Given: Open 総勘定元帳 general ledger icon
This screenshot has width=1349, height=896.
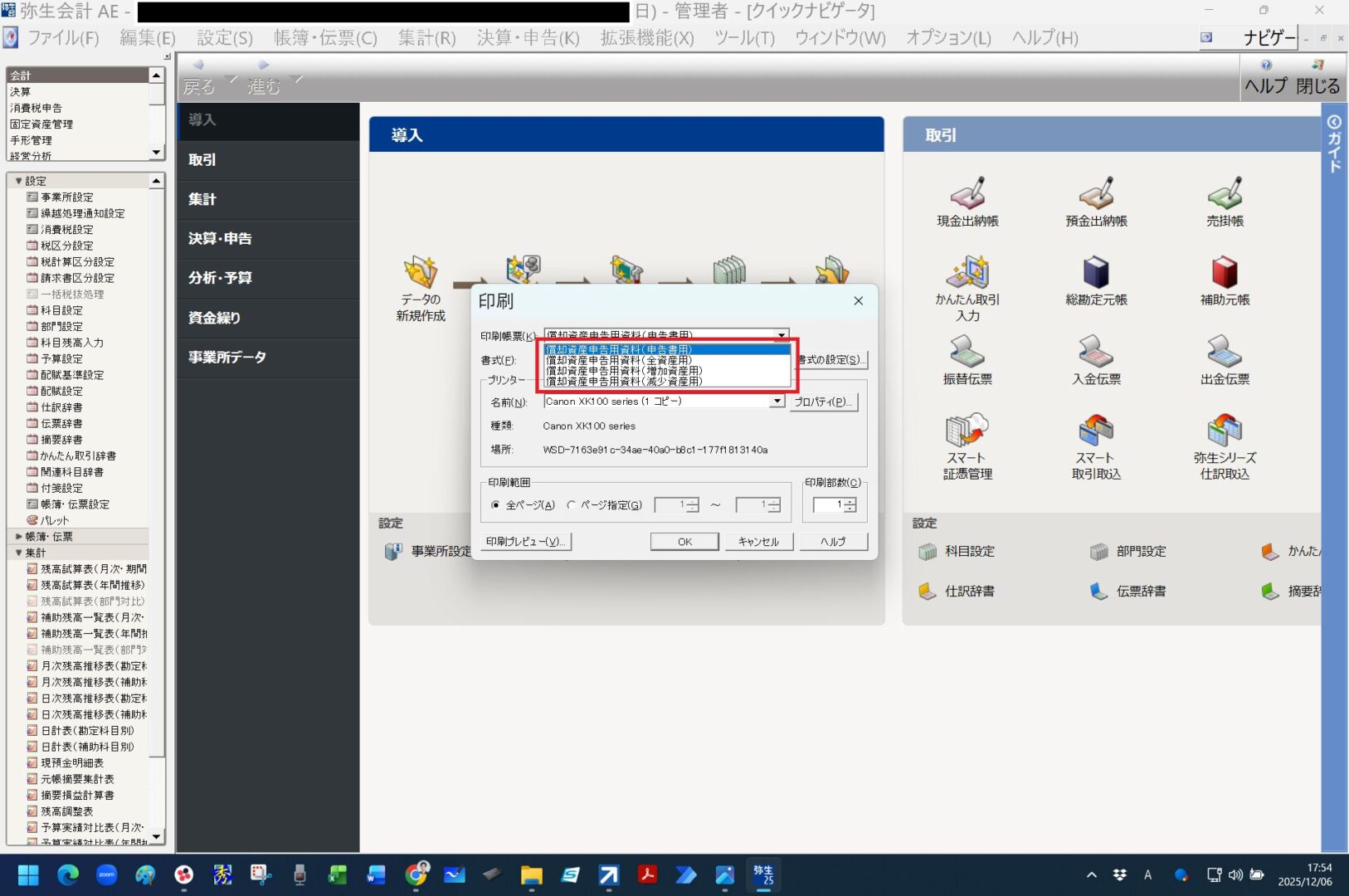Looking at the screenshot, I should coord(1096,274).
